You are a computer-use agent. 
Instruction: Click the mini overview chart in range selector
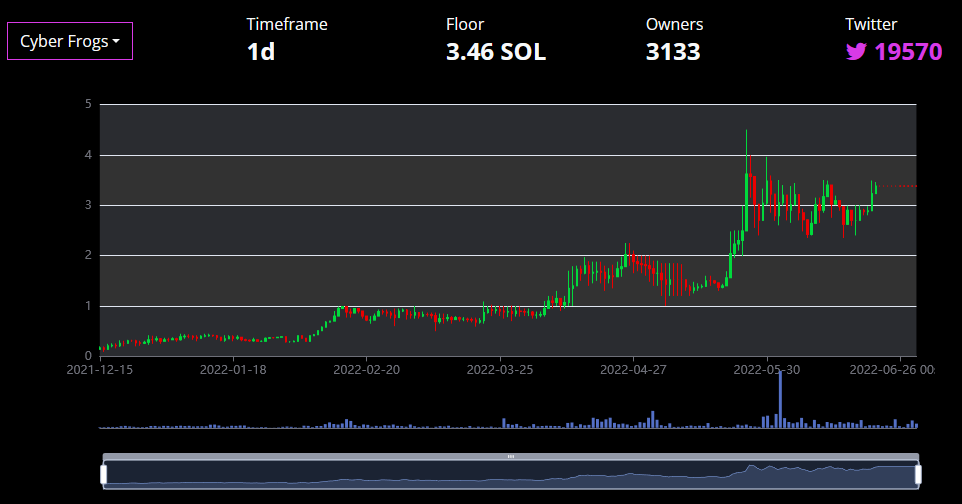[x=510, y=475]
